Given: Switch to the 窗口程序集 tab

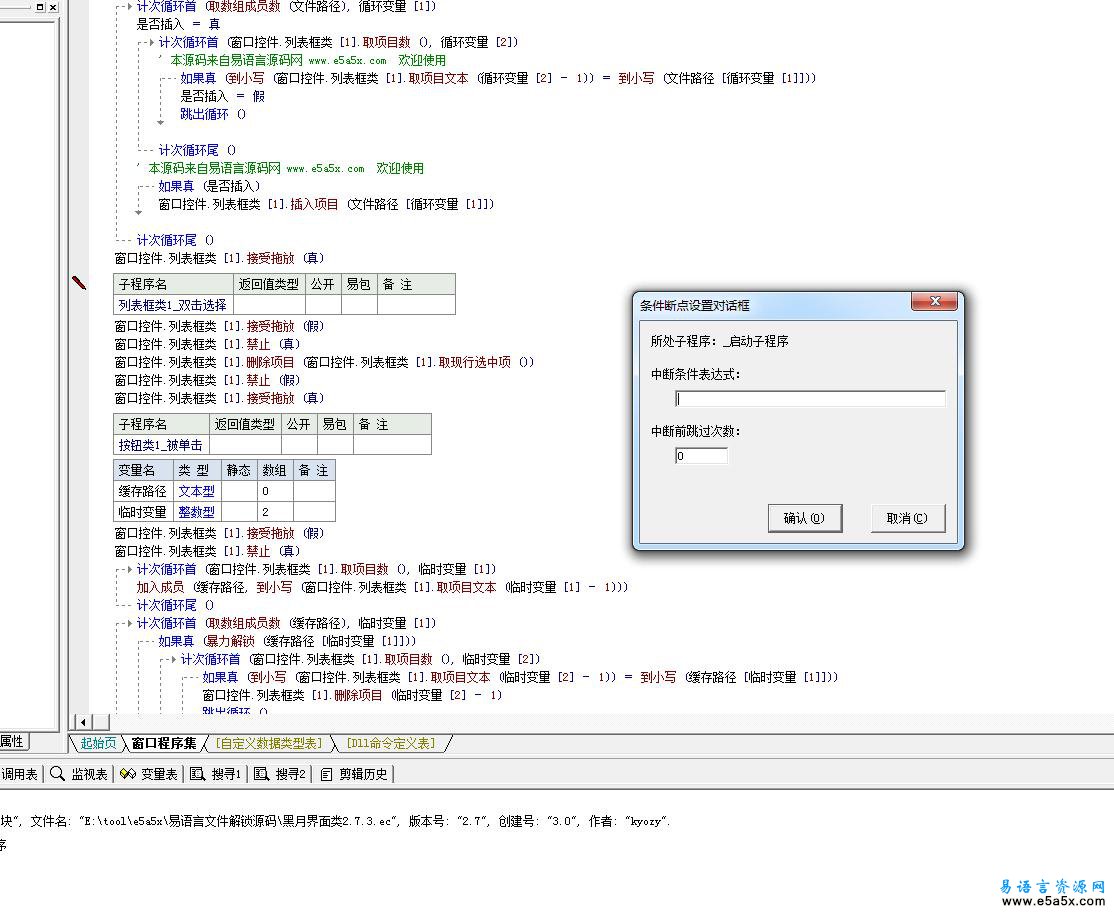Looking at the screenshot, I should (163, 743).
